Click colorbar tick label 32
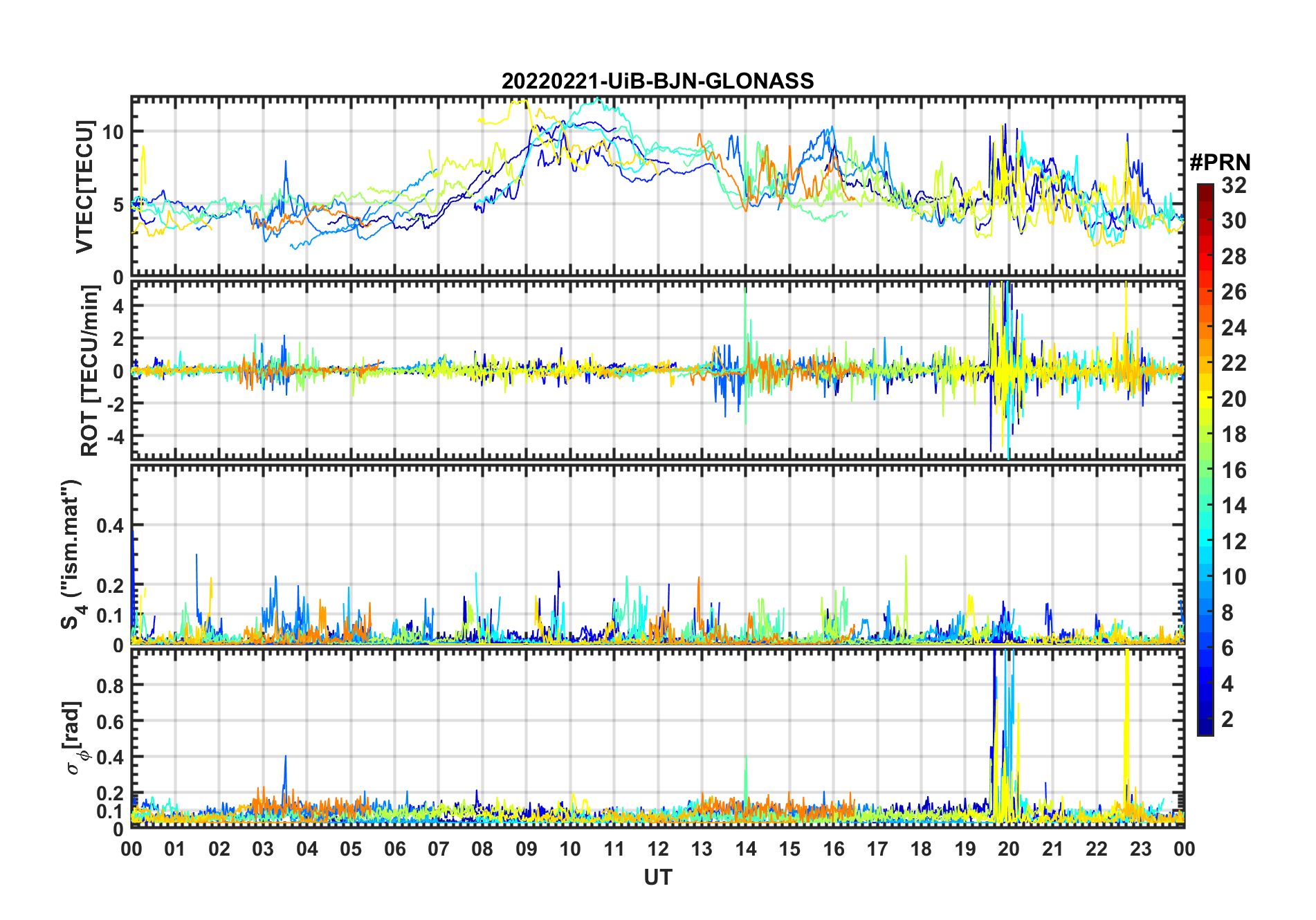The height and width of the screenshot is (920, 1316). 1234,185
